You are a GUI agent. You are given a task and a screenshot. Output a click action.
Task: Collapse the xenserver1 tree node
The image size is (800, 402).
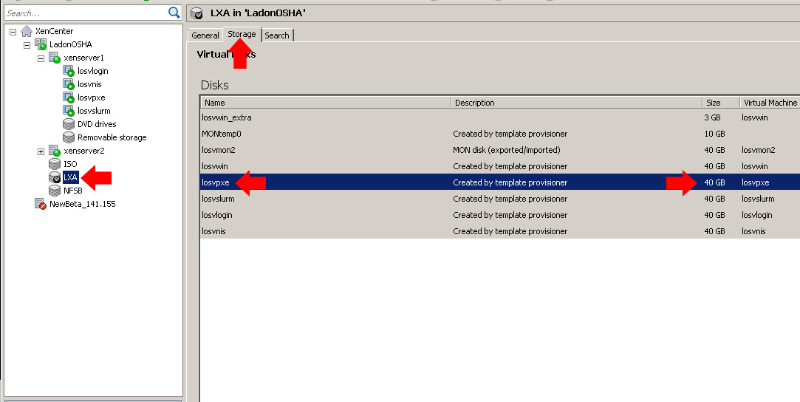(x=40, y=58)
